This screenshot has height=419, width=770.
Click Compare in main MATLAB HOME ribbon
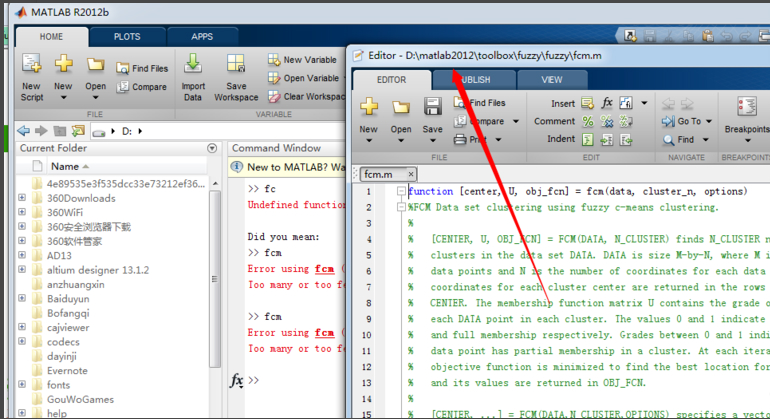142,87
